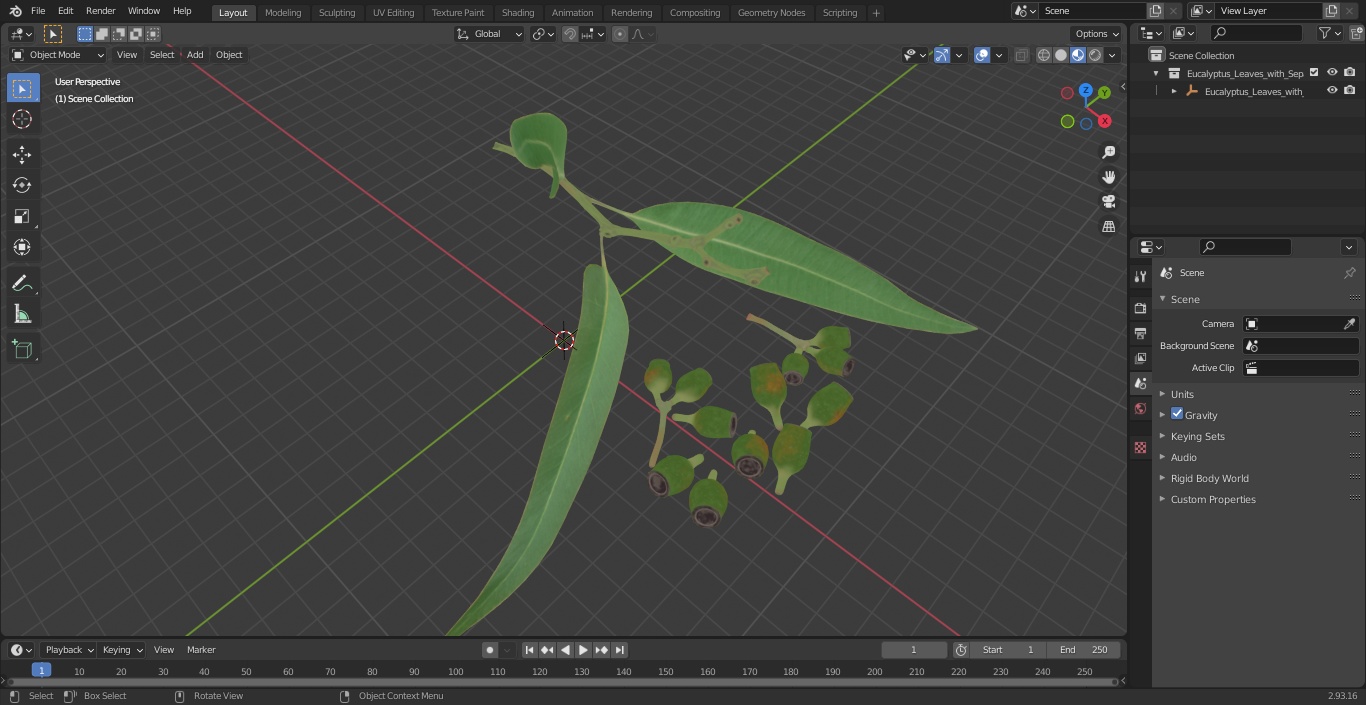Toggle auto keying record button
This screenshot has height=705, width=1366.
(490, 650)
